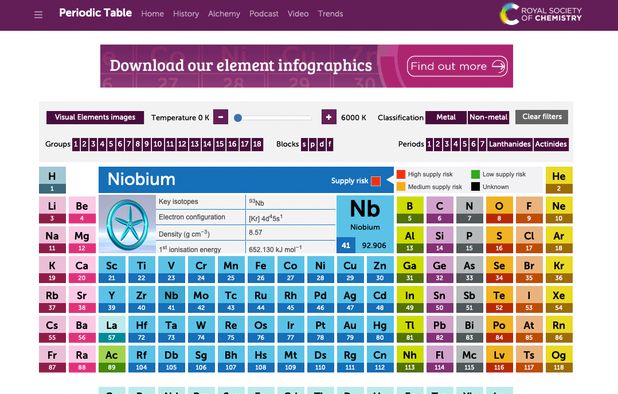Select the Radon (Rn) element tile
The width and height of the screenshot is (618, 394).
559,329
